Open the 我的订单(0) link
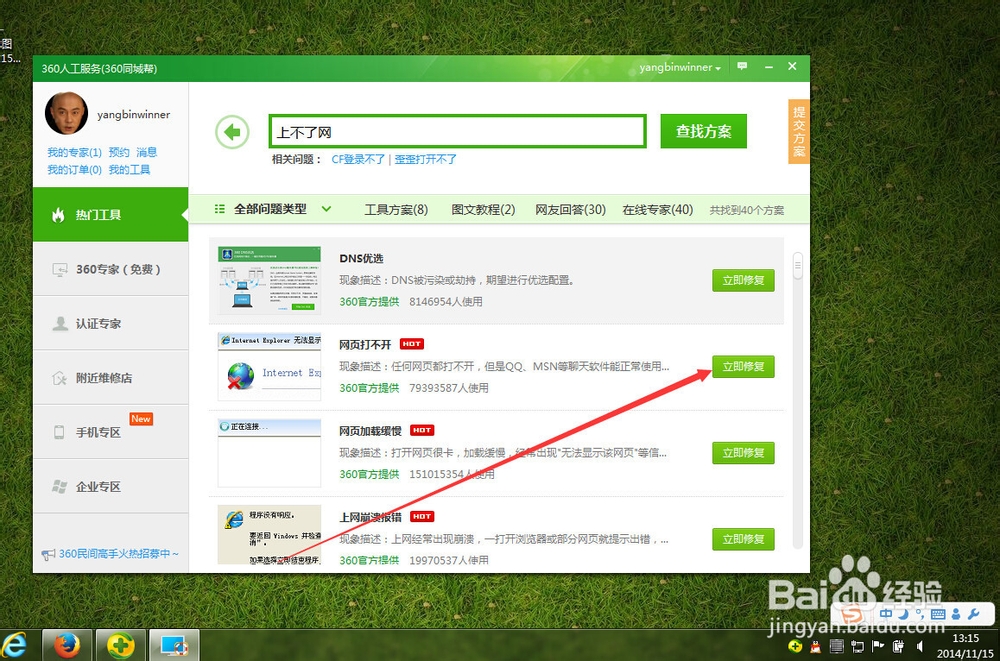Viewport: 1000px width, 661px height. (74, 170)
